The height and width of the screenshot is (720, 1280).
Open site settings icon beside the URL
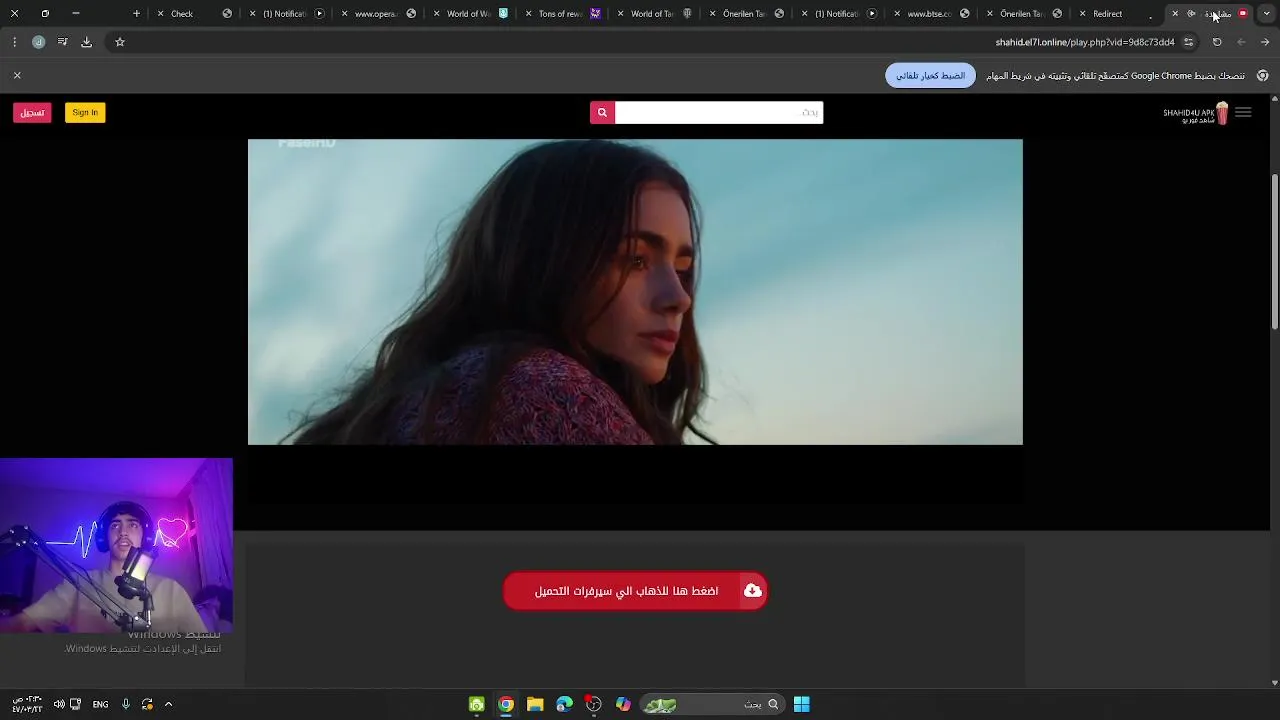click(1188, 42)
